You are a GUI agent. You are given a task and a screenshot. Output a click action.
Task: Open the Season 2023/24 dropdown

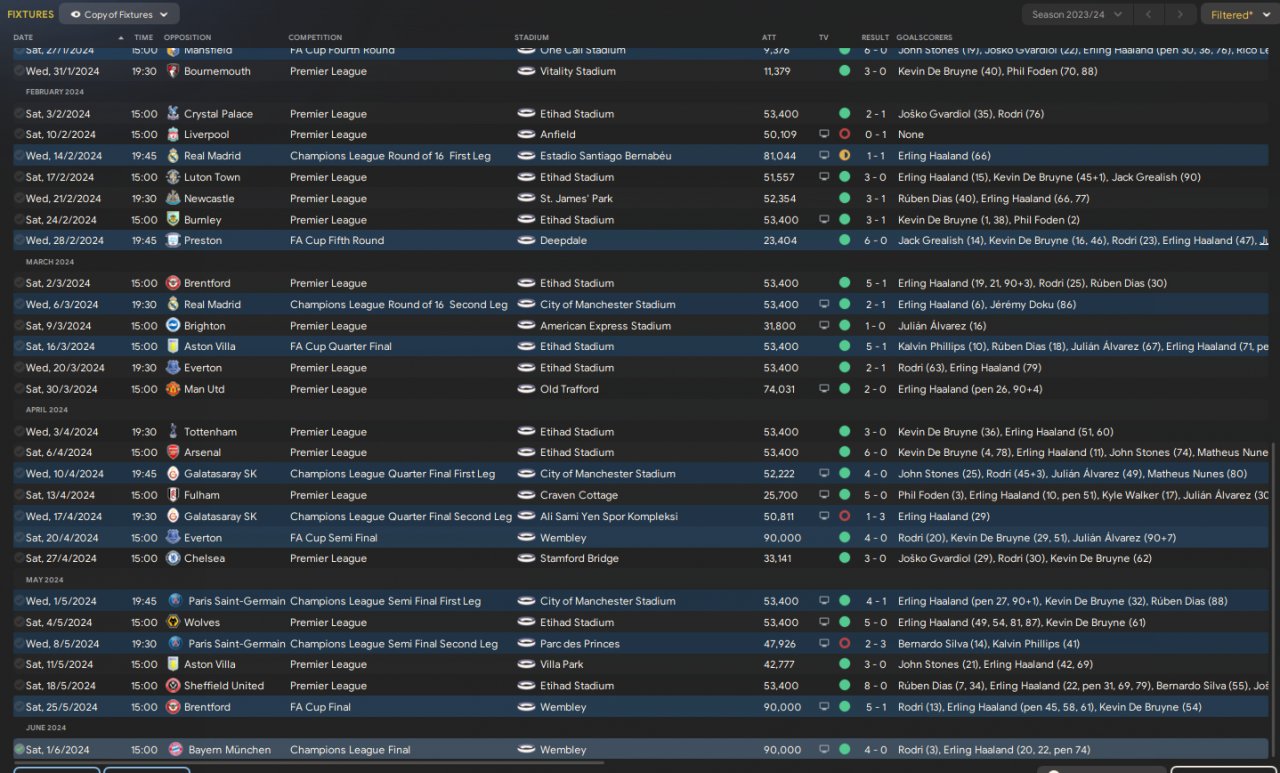pyautogui.click(x=1077, y=14)
